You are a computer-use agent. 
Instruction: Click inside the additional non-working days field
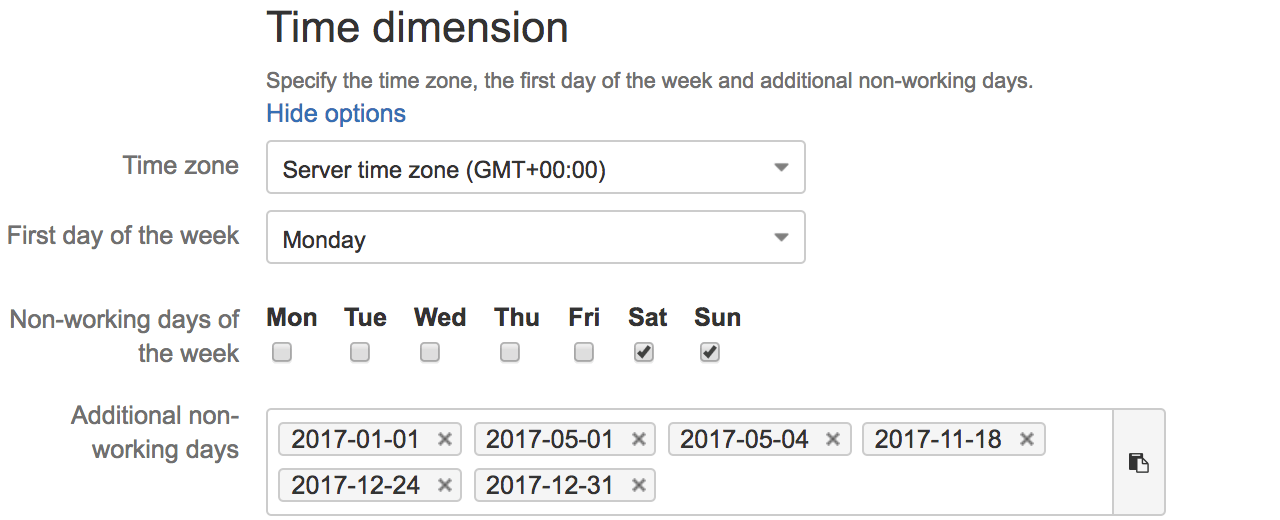[x=880, y=486]
